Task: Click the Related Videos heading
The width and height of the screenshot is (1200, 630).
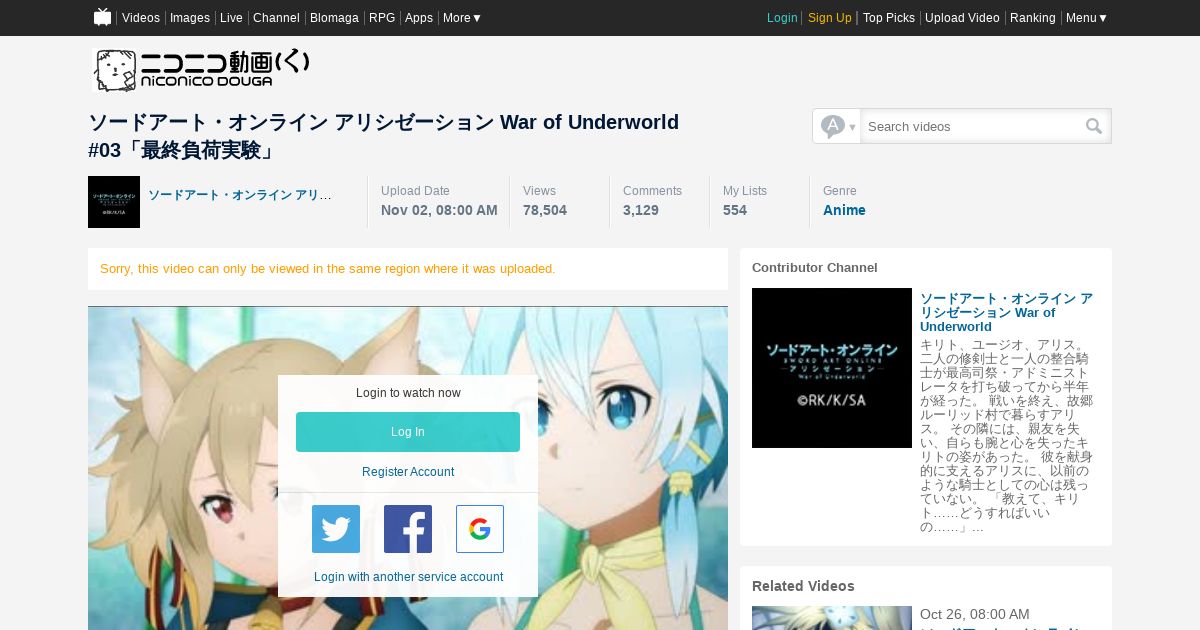Action: [803, 586]
